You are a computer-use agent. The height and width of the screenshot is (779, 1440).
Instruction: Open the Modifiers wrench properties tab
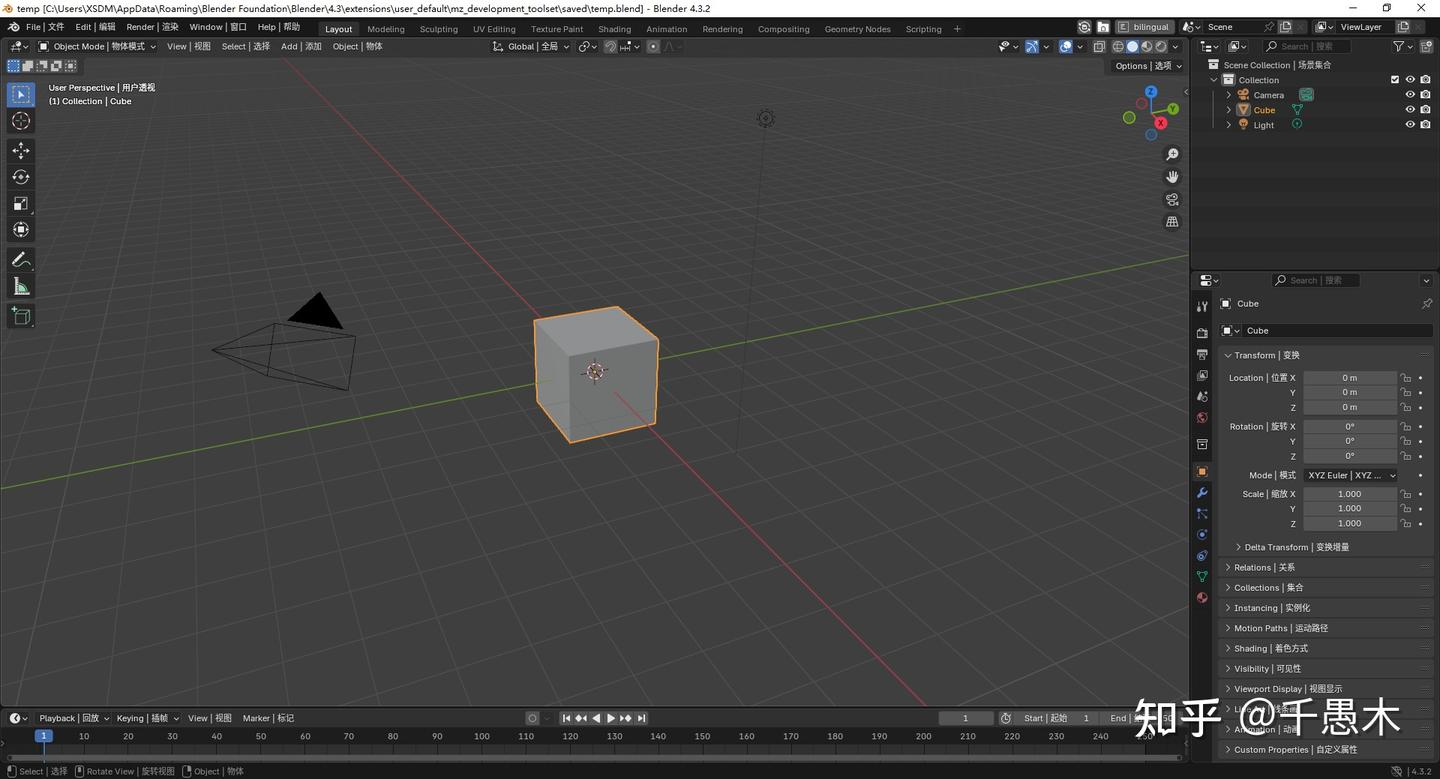1202,493
